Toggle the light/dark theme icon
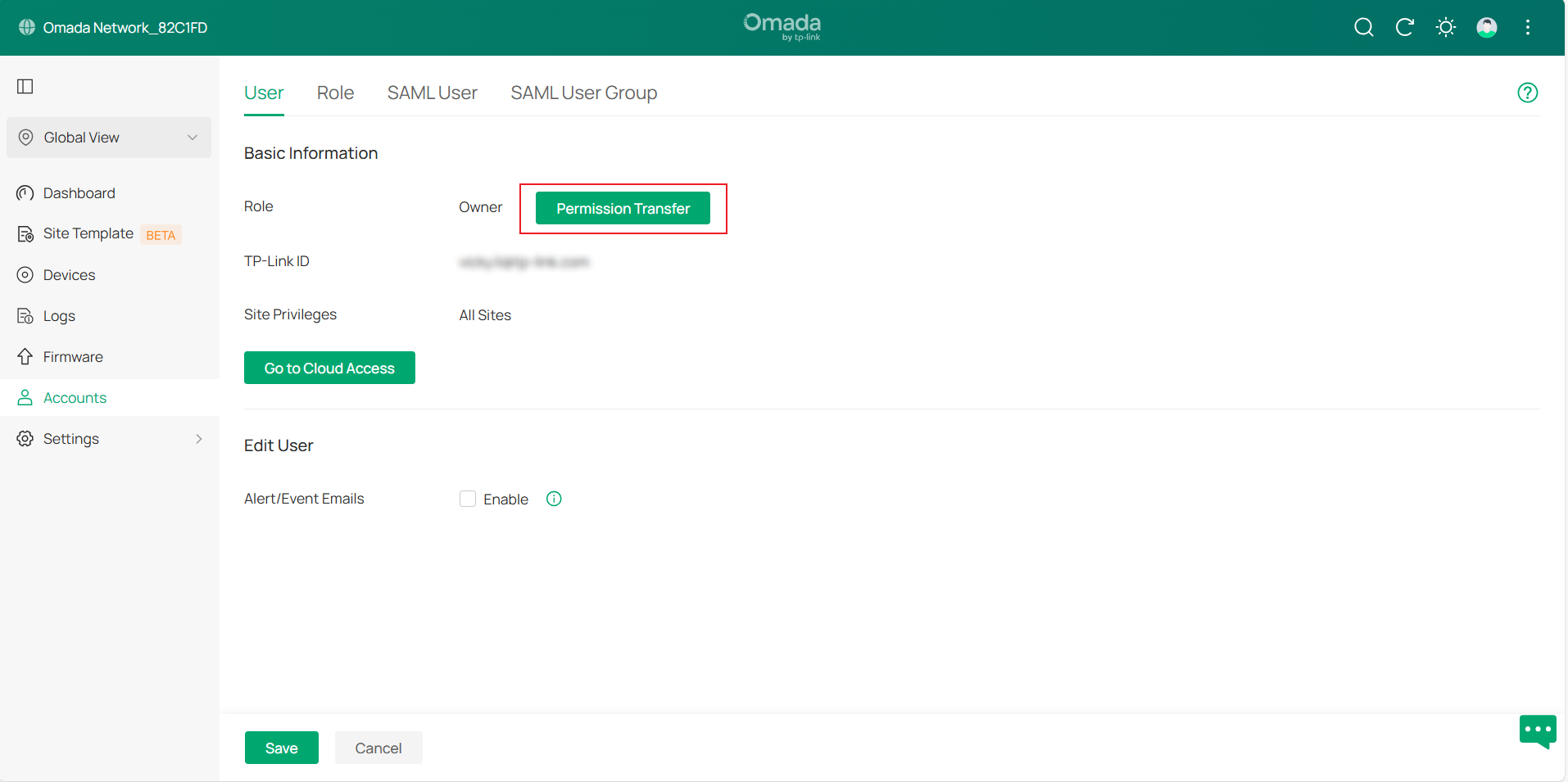The image size is (1568, 782). 1445,27
